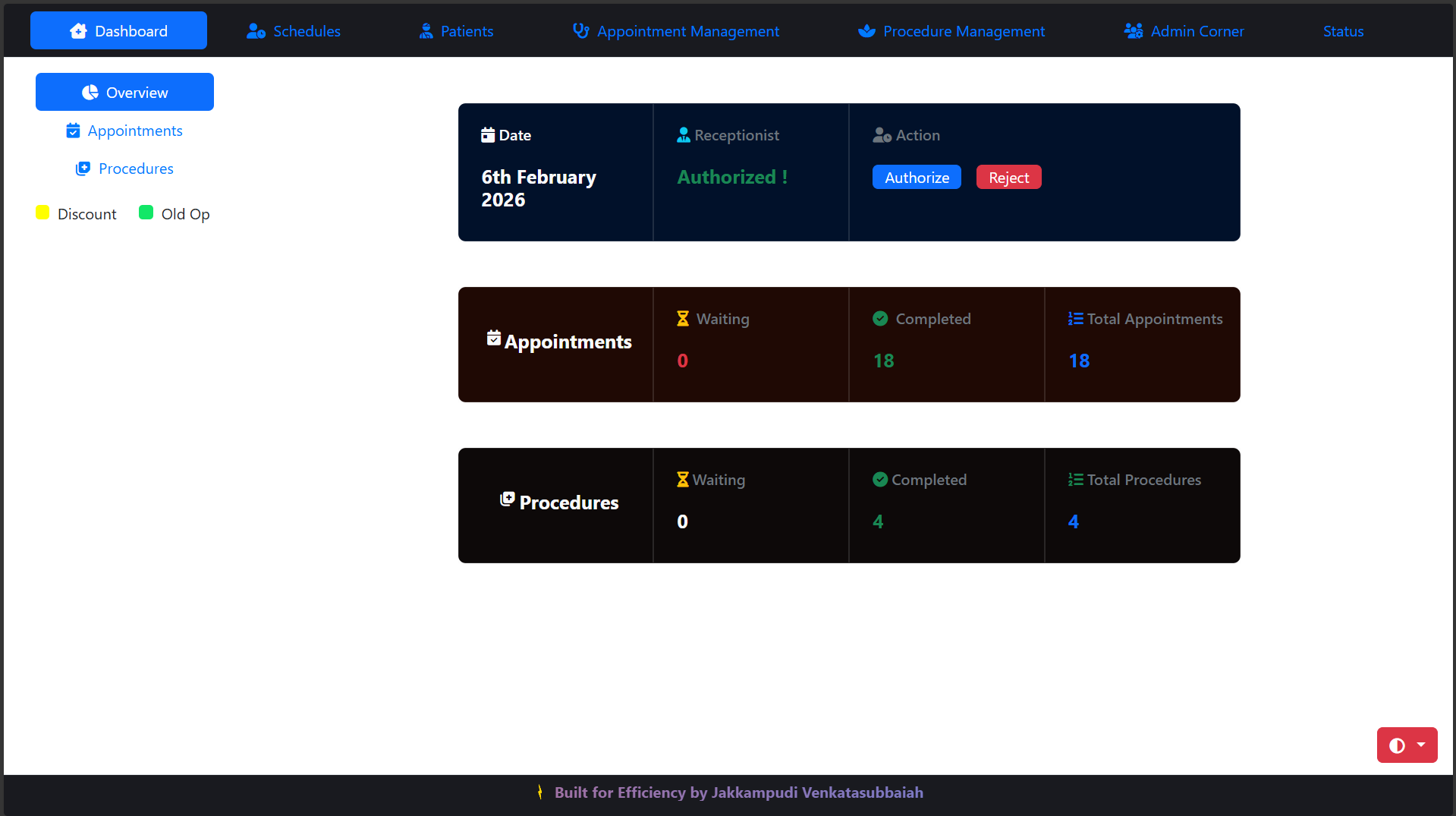Toggle the theme contrast button

click(1397, 745)
